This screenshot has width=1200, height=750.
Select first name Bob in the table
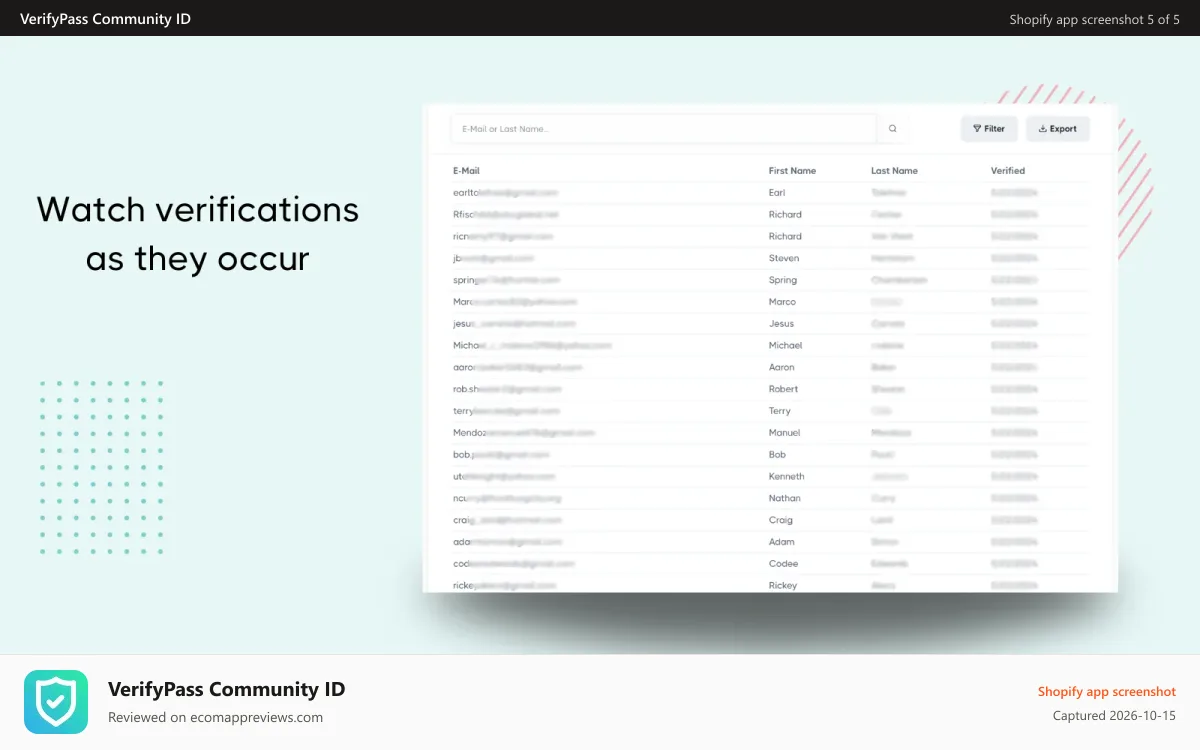click(x=777, y=455)
